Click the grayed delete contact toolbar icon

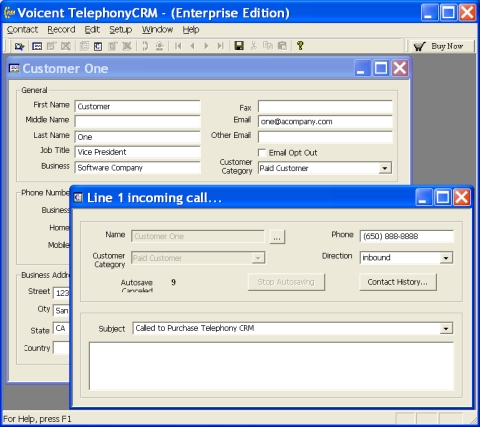(x=66, y=46)
